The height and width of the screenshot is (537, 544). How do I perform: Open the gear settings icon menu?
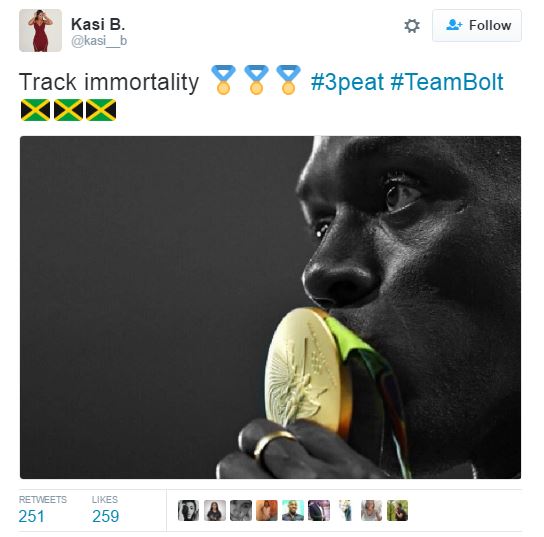(412, 26)
